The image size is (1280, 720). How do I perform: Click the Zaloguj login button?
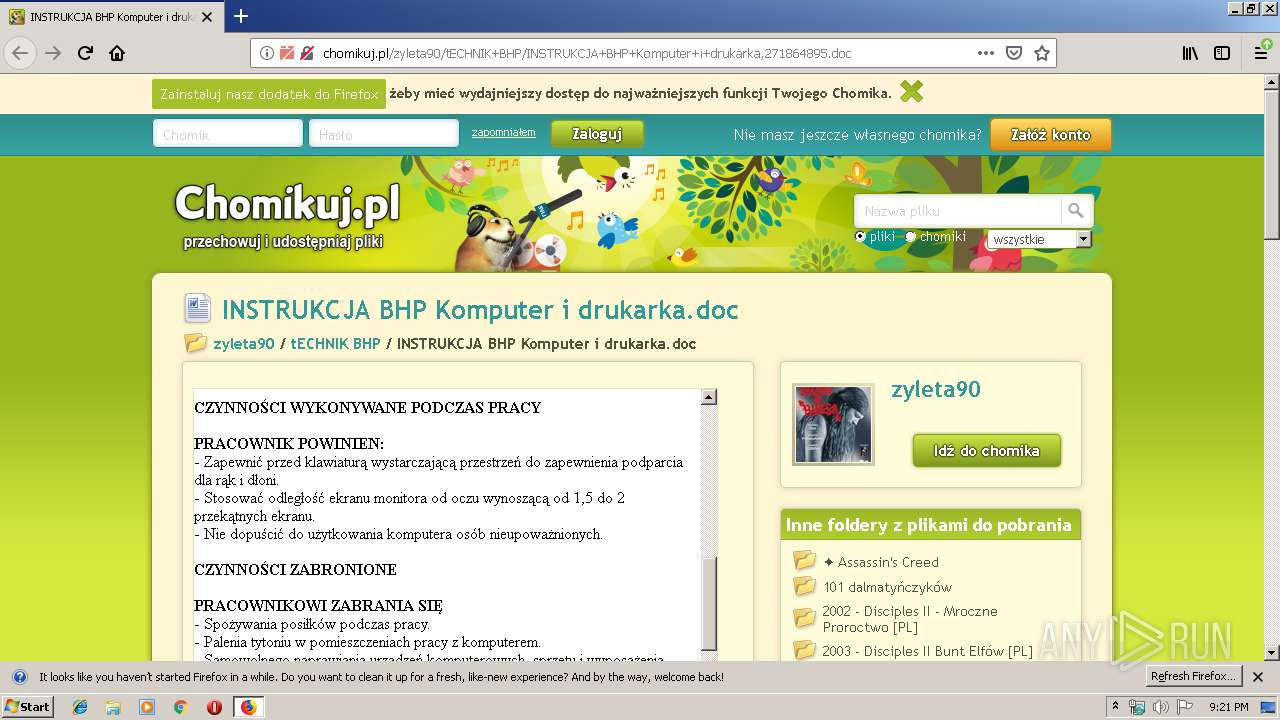(x=597, y=134)
